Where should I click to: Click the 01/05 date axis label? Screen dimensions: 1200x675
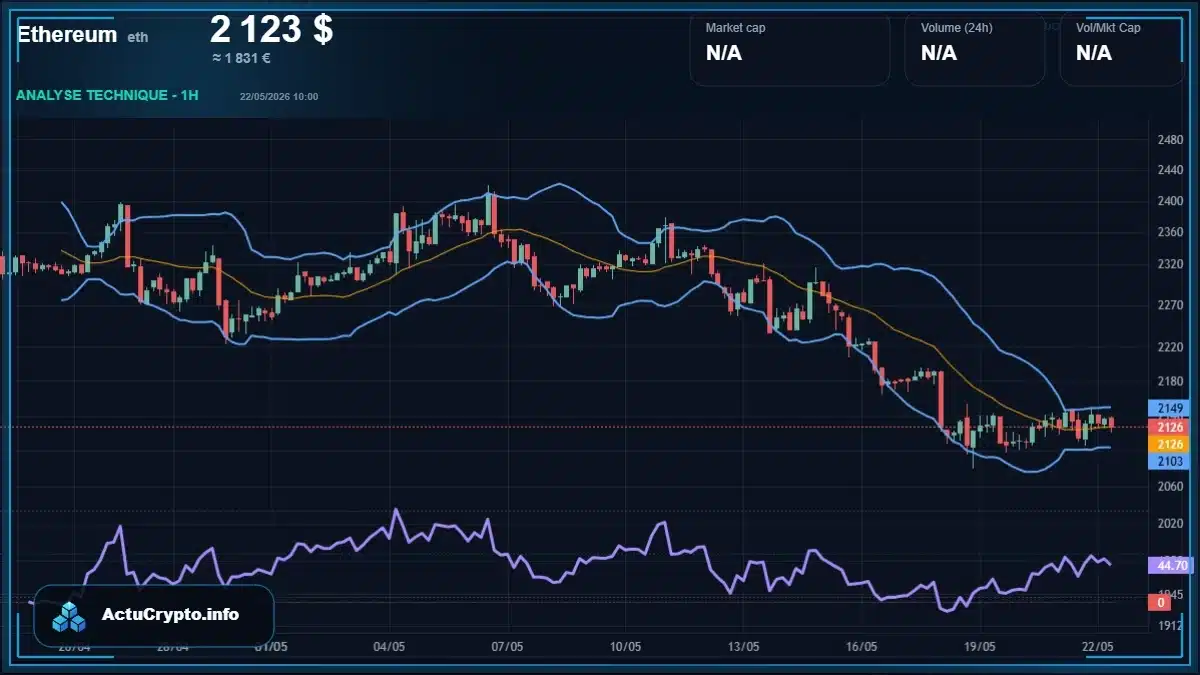(x=271, y=647)
